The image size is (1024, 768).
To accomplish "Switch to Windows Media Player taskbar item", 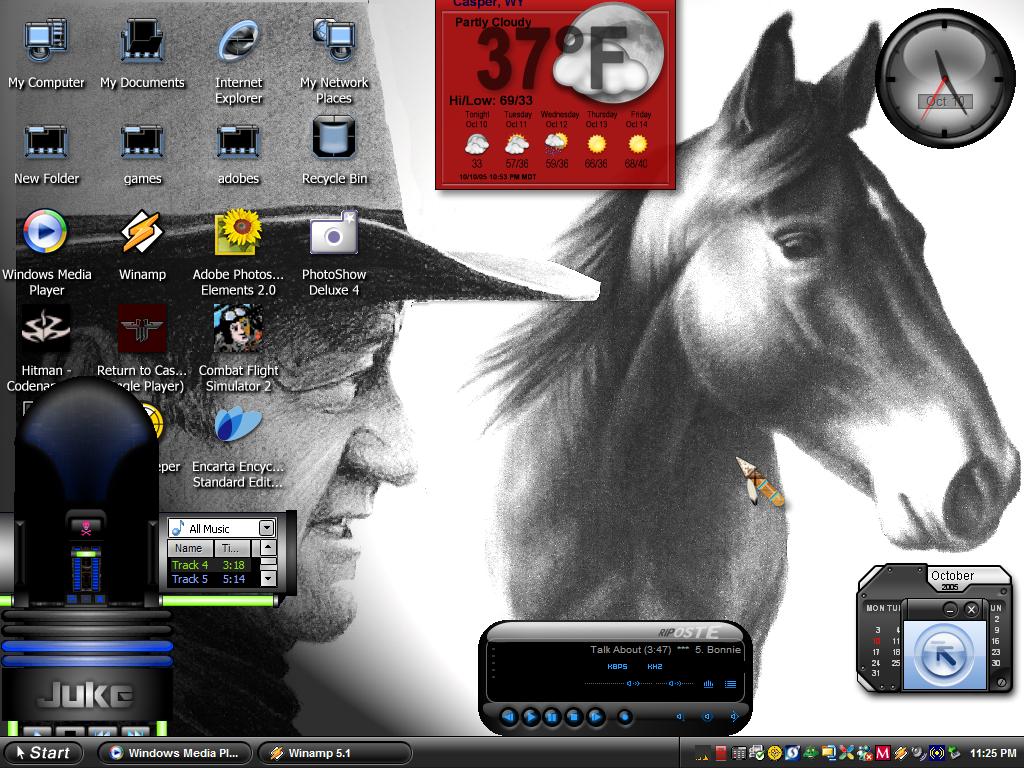I will click(x=174, y=753).
